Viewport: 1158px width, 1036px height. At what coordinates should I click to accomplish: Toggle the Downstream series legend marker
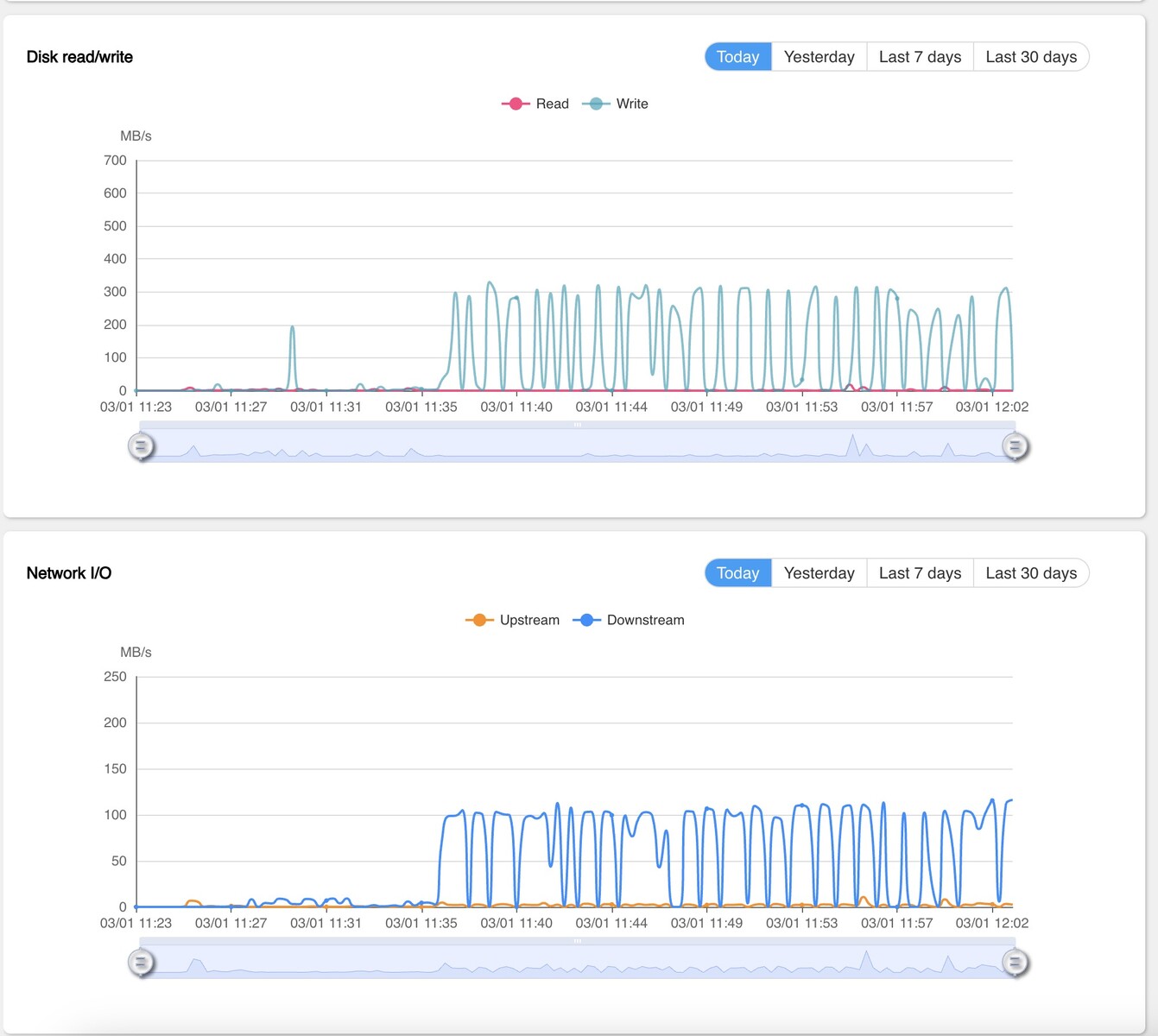(x=586, y=620)
